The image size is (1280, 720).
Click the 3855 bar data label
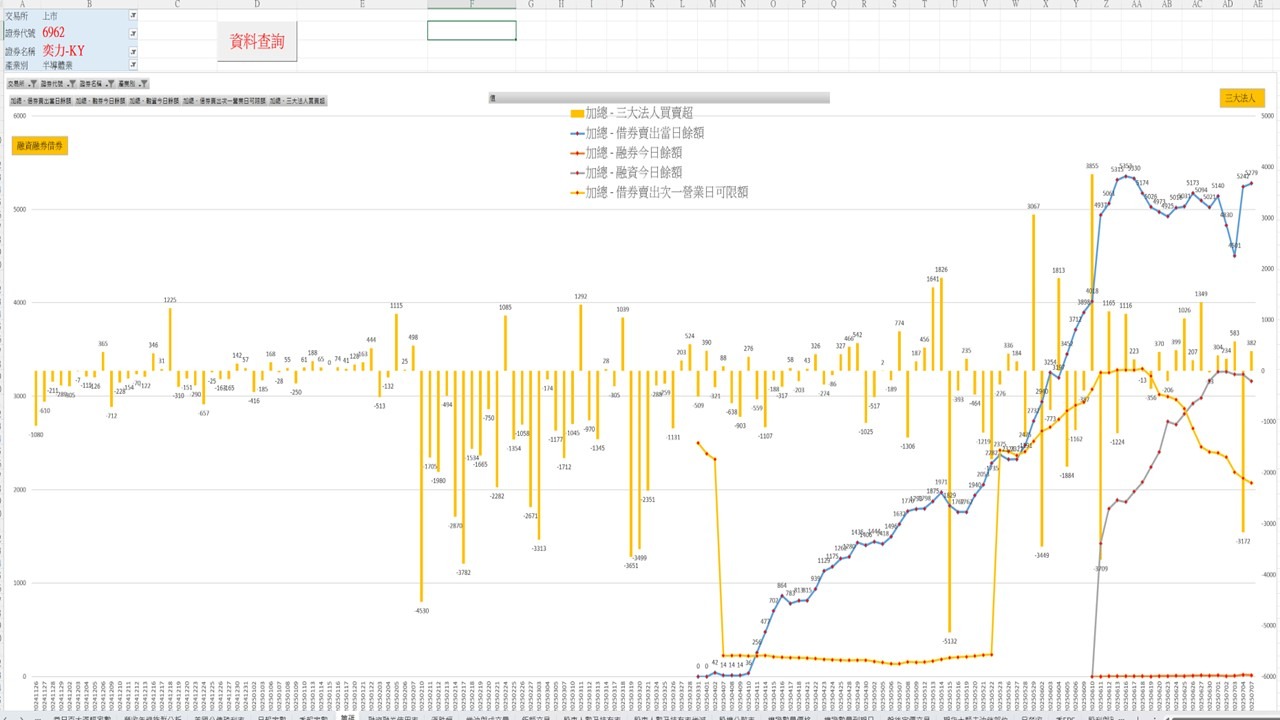pos(1092,166)
